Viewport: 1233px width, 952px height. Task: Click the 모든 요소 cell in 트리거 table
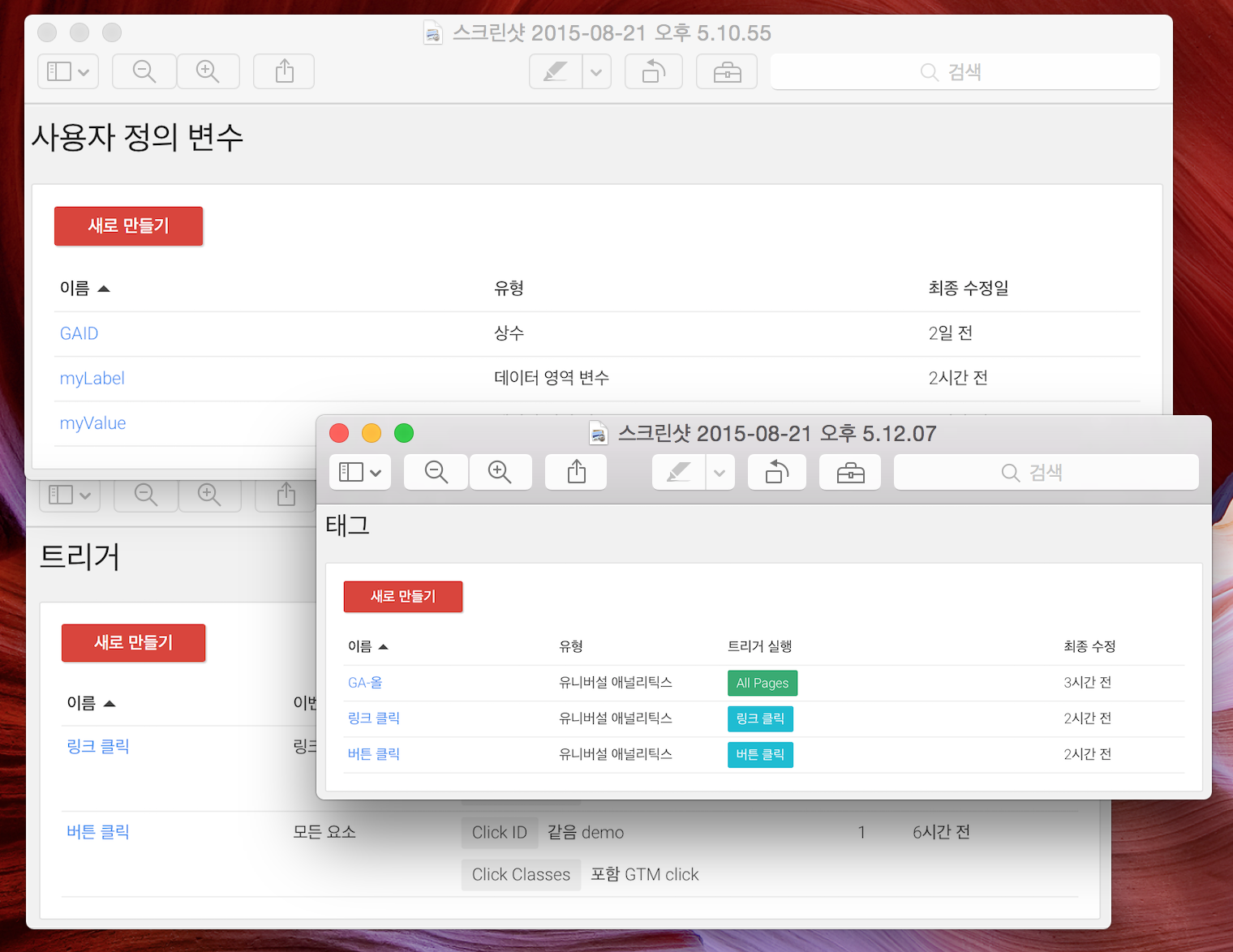324,832
